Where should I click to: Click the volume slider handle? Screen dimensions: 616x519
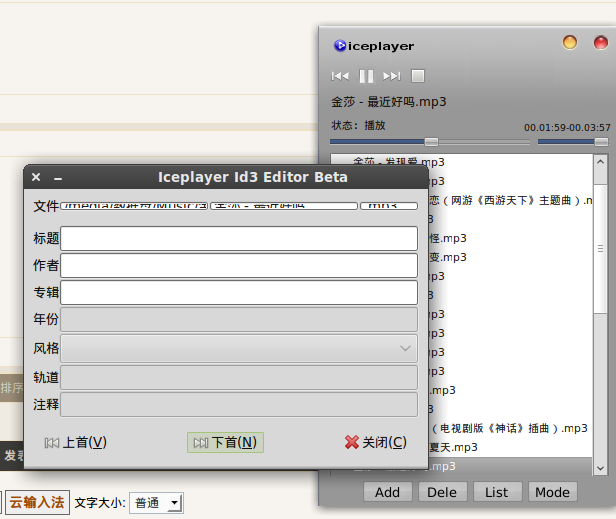pos(601,142)
